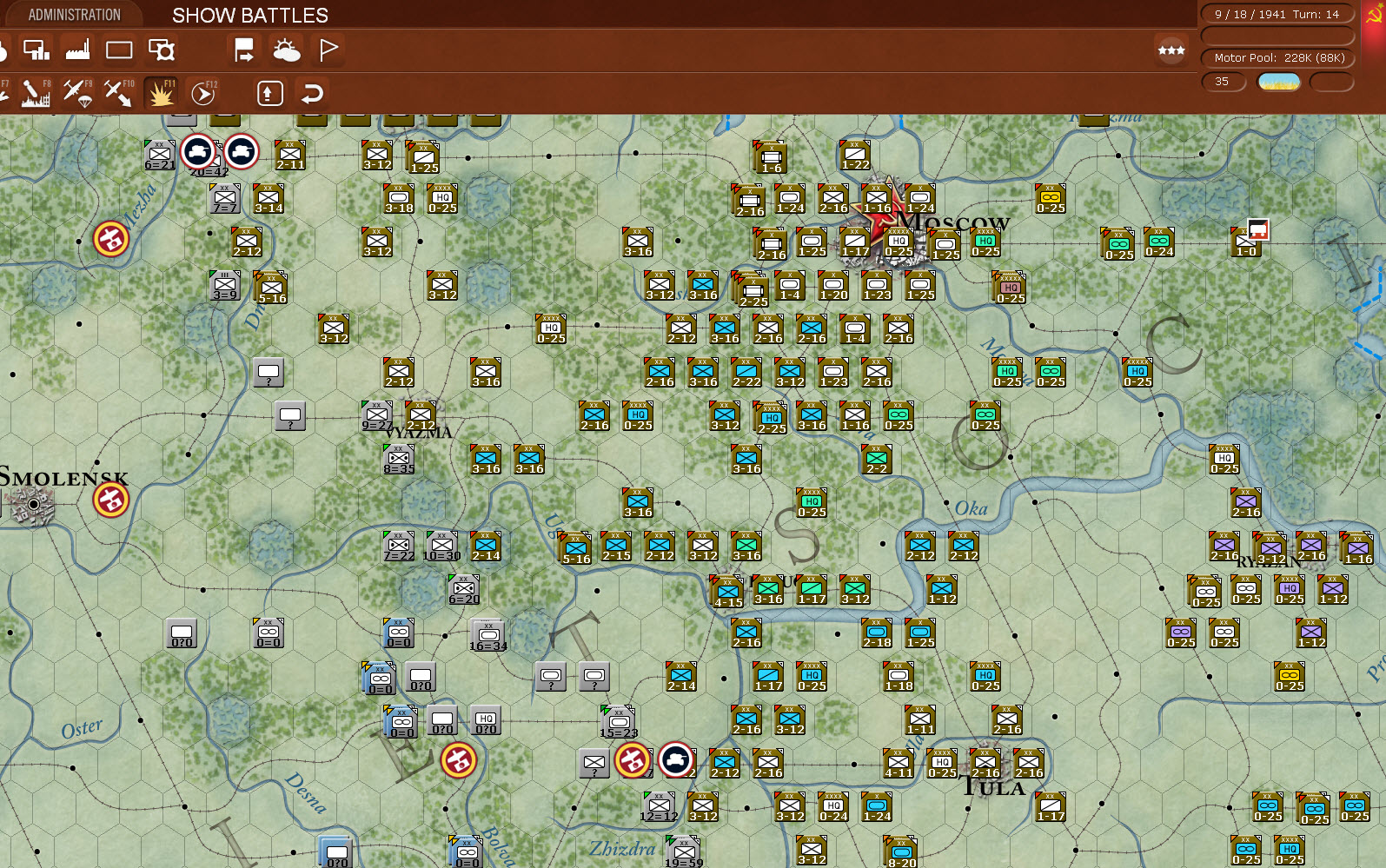
Task: Click the Smolensk city icon
Action: (33, 504)
